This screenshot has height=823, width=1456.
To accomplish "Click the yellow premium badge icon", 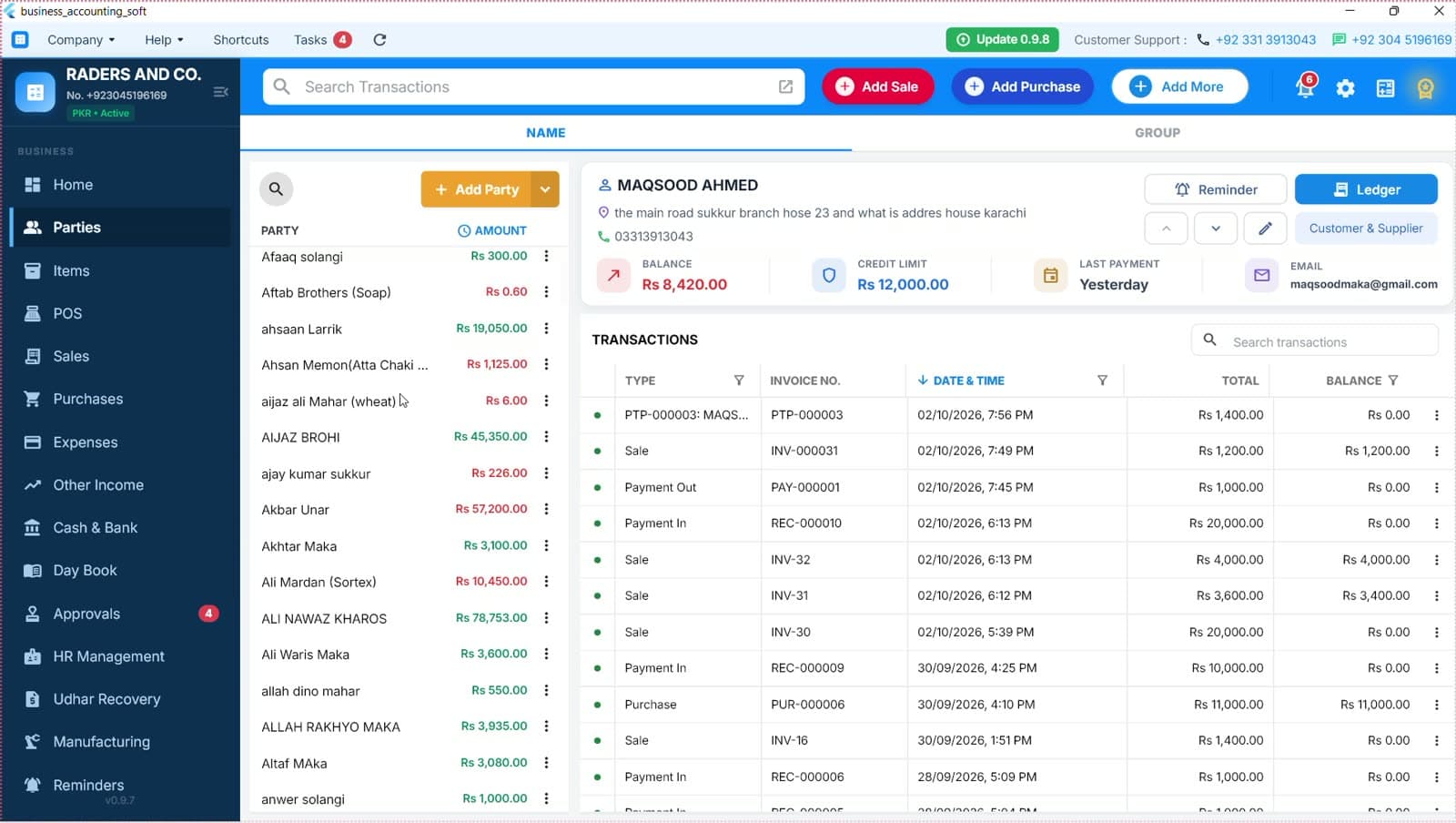I will tap(1425, 87).
